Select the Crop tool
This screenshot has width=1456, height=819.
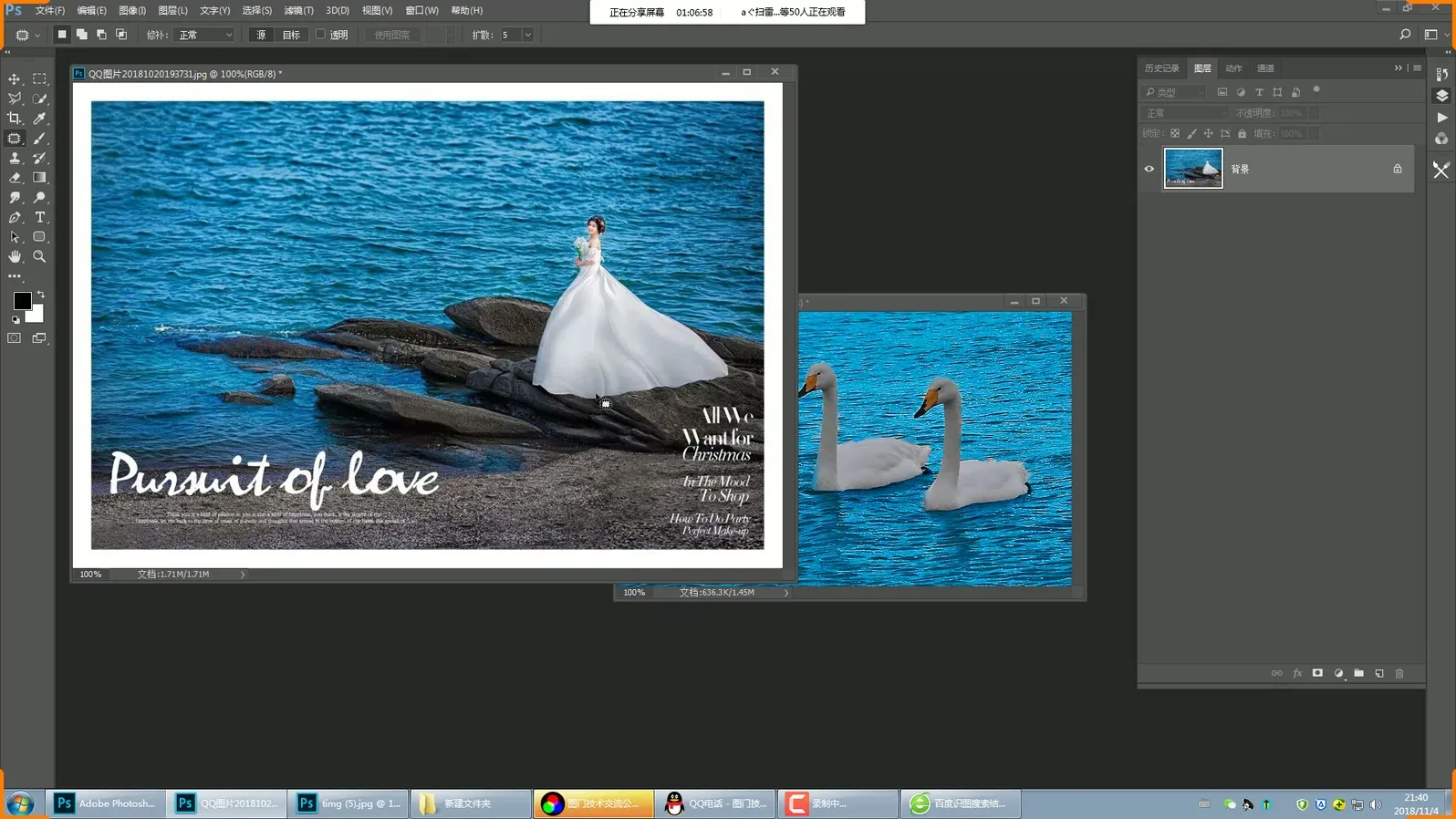click(15, 119)
